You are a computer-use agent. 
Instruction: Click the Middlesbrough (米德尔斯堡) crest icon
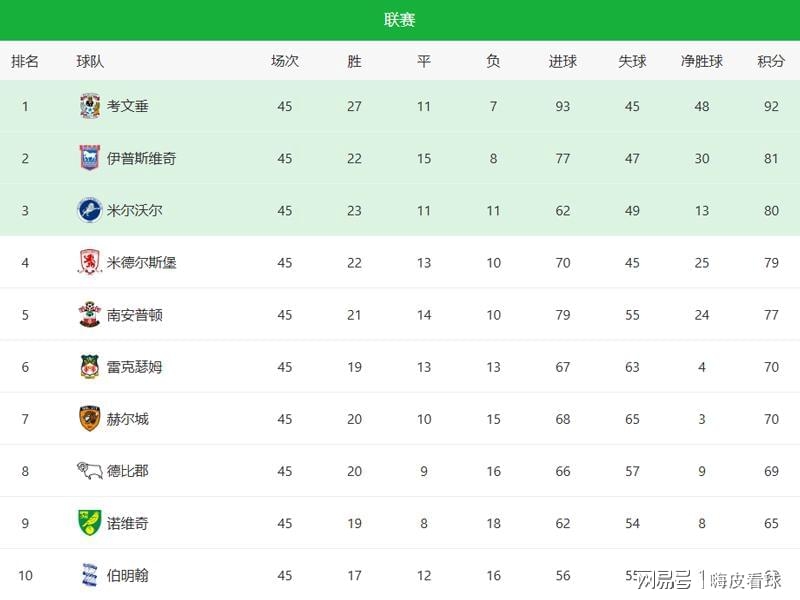pos(90,262)
